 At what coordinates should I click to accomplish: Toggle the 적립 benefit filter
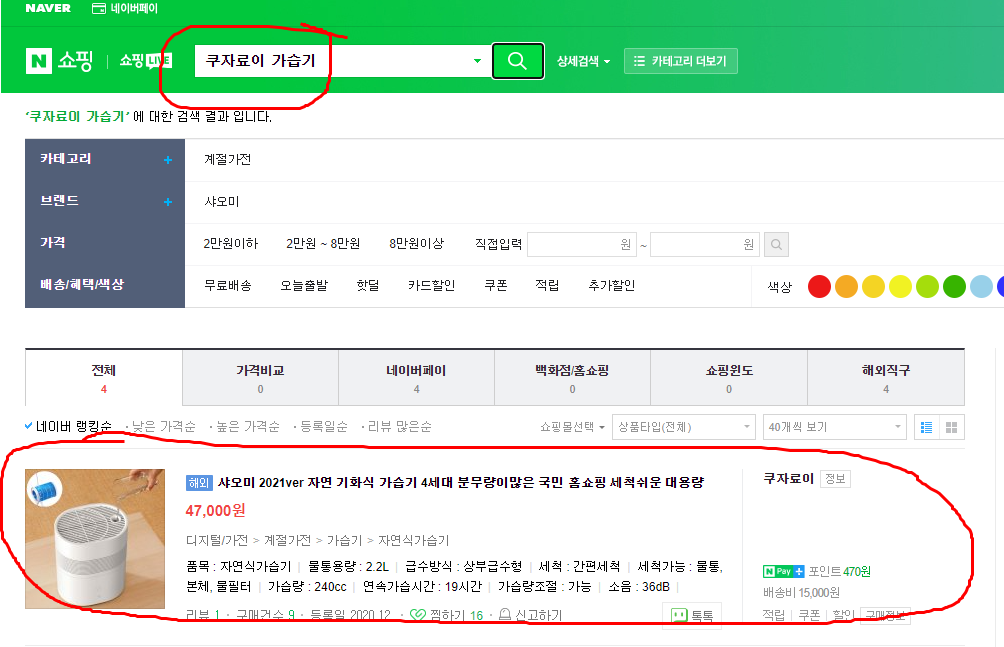pyautogui.click(x=547, y=285)
